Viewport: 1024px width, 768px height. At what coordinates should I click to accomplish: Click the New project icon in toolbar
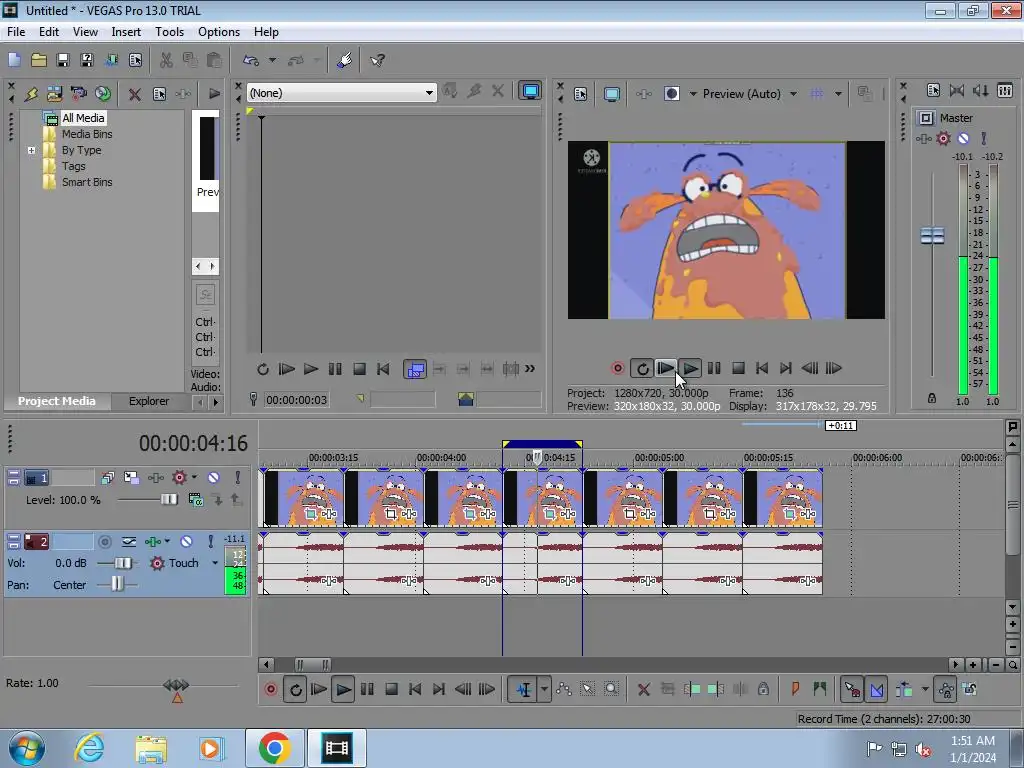[x=14, y=60]
